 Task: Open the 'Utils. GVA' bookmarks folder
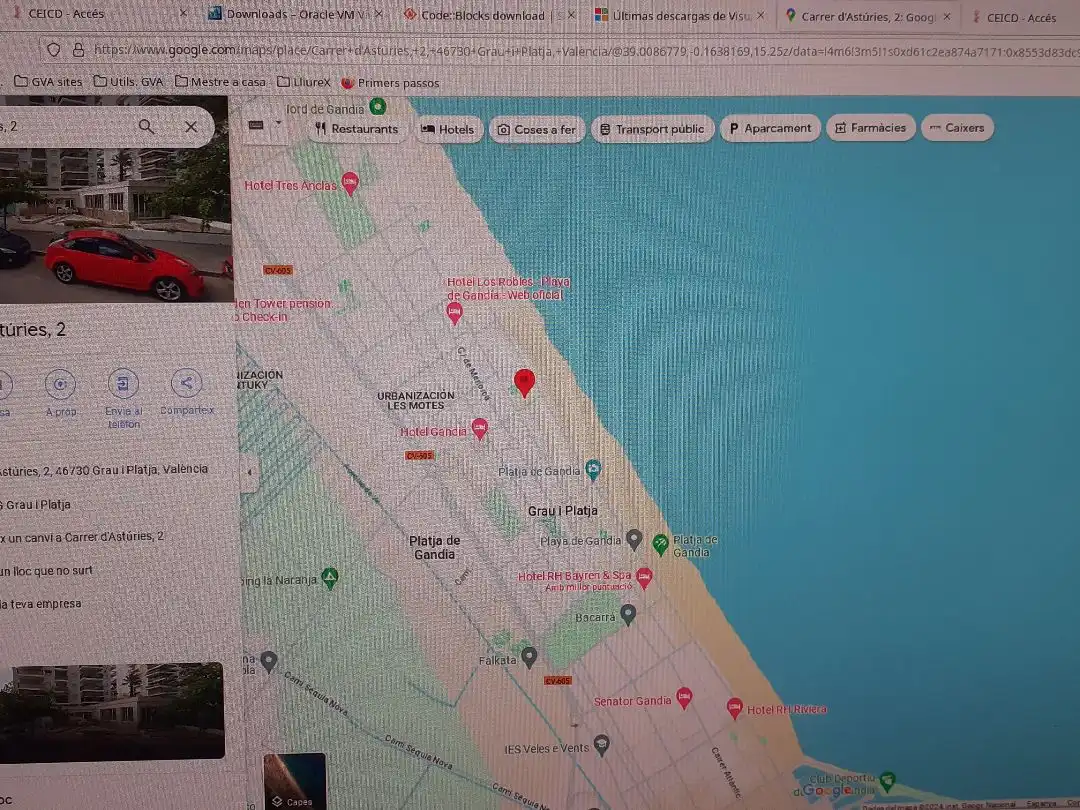click(x=129, y=81)
